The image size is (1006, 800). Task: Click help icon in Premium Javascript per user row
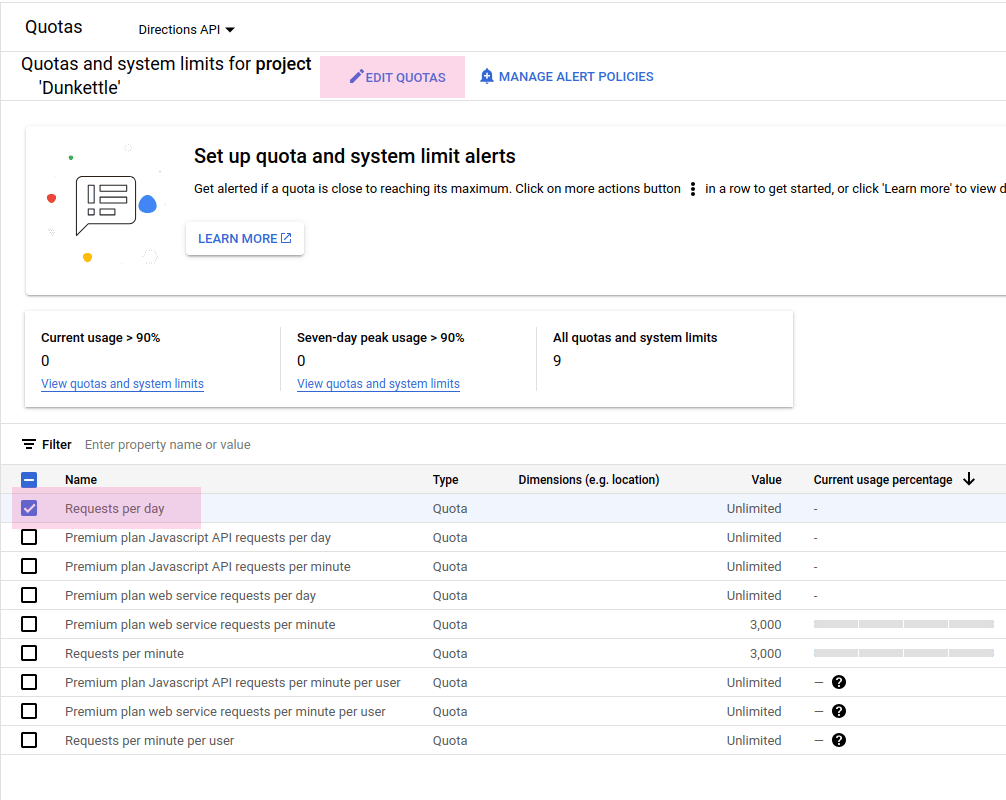click(839, 683)
